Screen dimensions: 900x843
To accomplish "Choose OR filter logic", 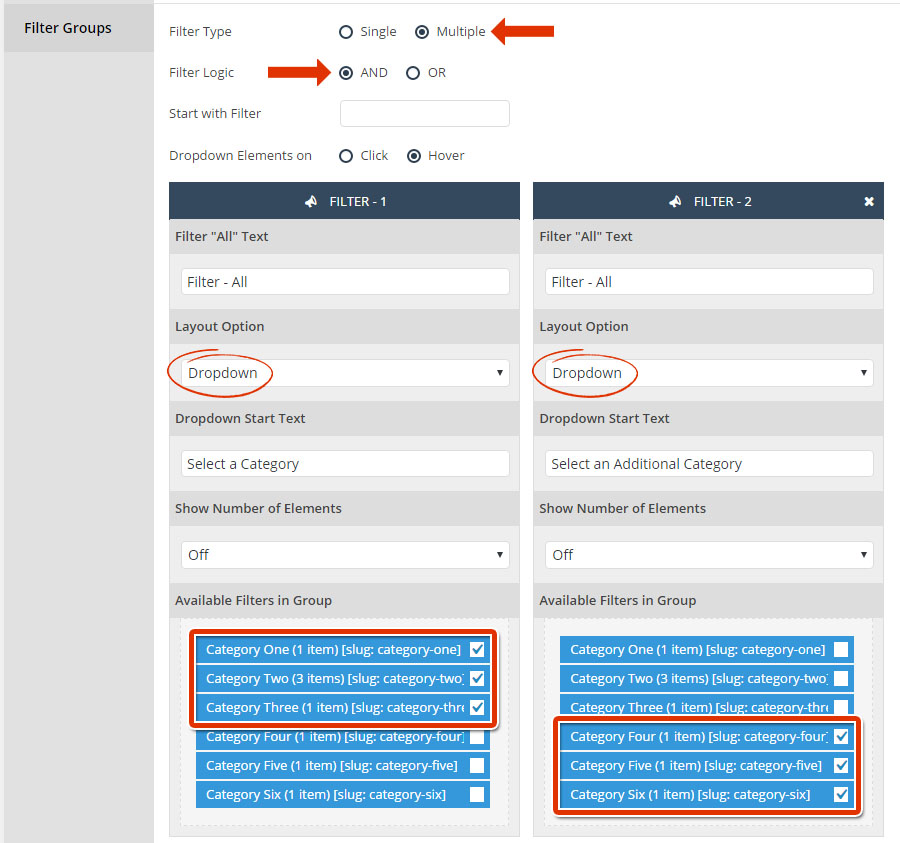I will point(413,73).
